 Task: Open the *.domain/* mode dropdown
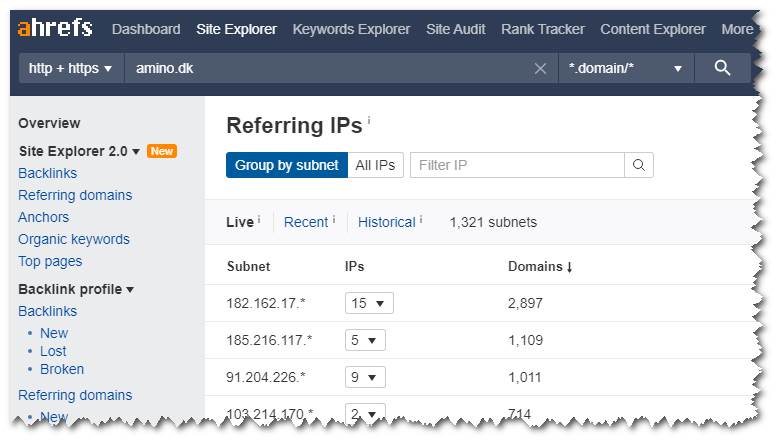624,68
